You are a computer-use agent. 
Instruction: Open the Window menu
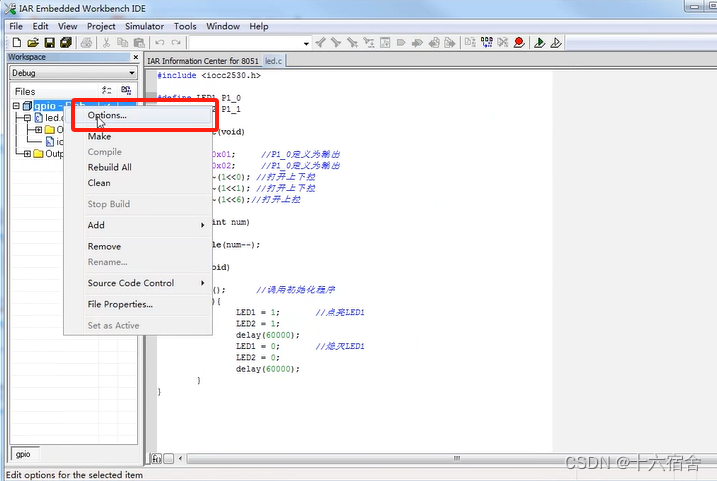(x=223, y=26)
